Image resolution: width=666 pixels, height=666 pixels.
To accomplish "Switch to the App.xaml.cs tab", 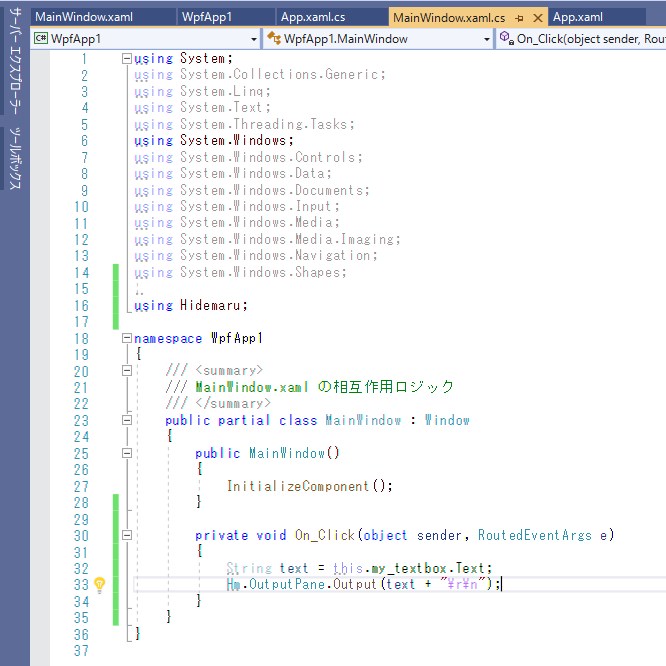I will (313, 18).
